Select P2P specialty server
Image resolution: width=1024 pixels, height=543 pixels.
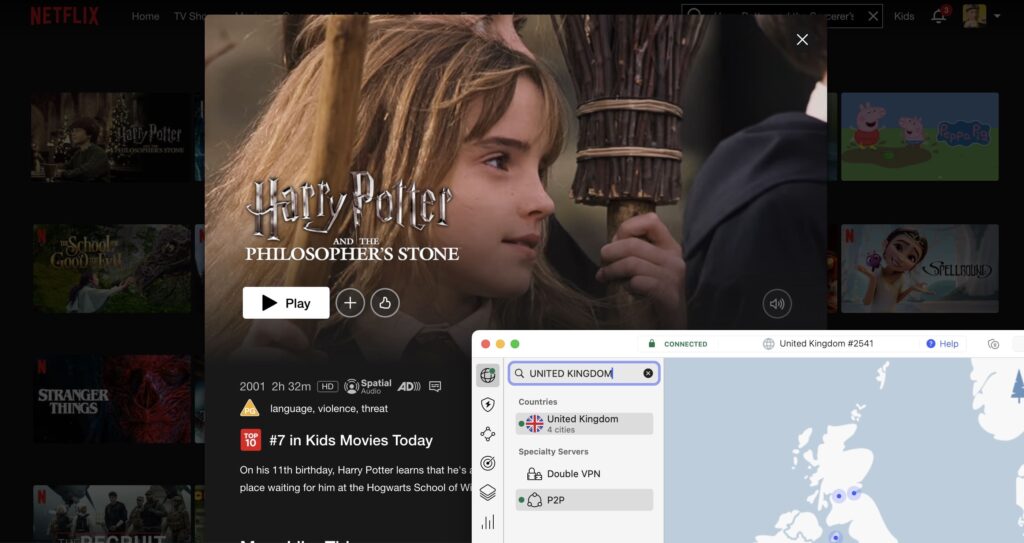tap(584, 500)
